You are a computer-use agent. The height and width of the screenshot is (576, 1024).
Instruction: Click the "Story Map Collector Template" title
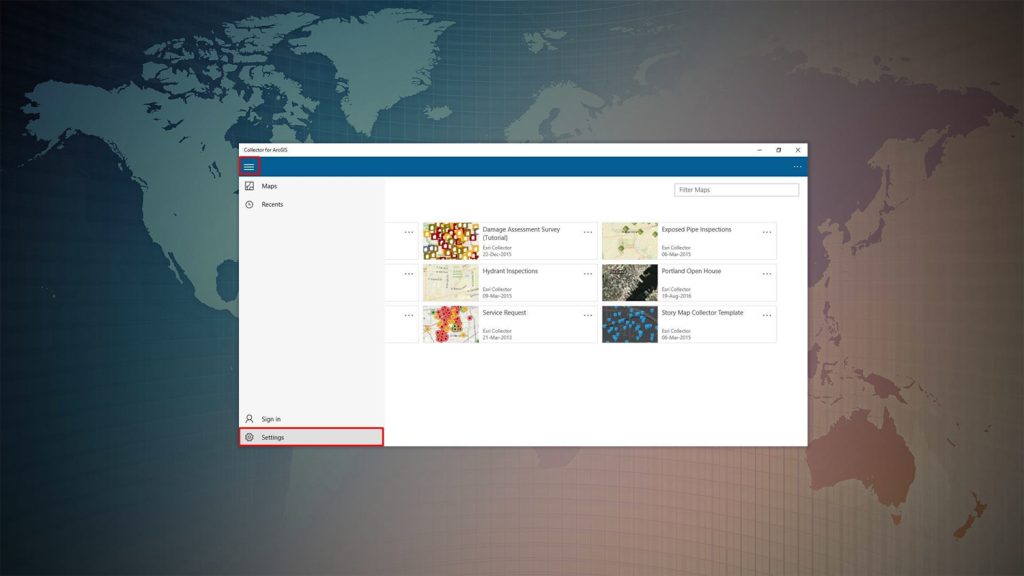tap(702, 313)
